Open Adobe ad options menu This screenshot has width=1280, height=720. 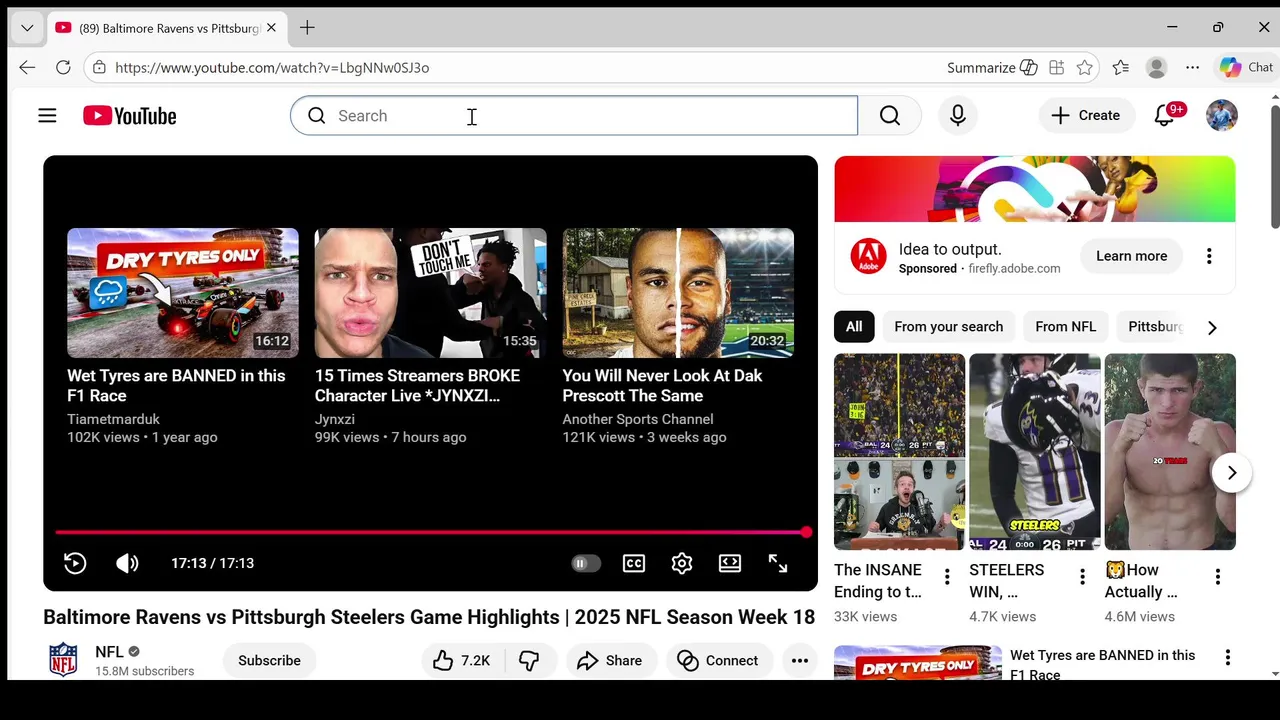point(1209,256)
